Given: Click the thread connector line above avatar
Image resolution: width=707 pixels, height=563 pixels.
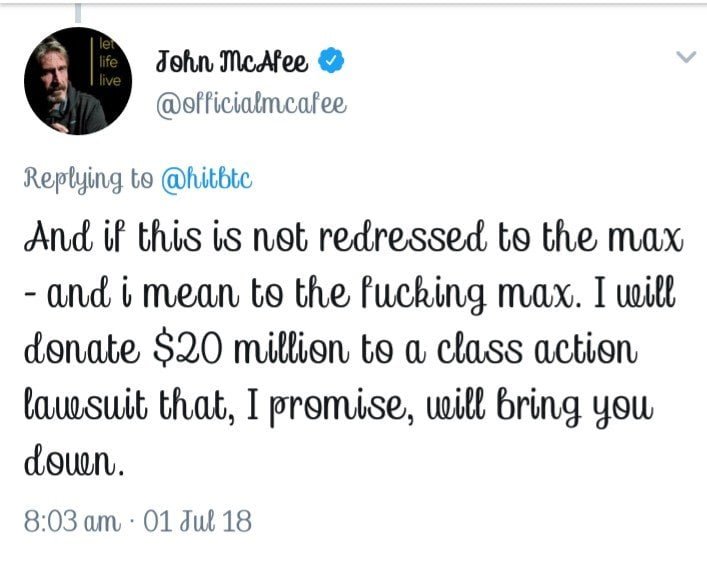Looking at the screenshot, I should [x=77, y=12].
